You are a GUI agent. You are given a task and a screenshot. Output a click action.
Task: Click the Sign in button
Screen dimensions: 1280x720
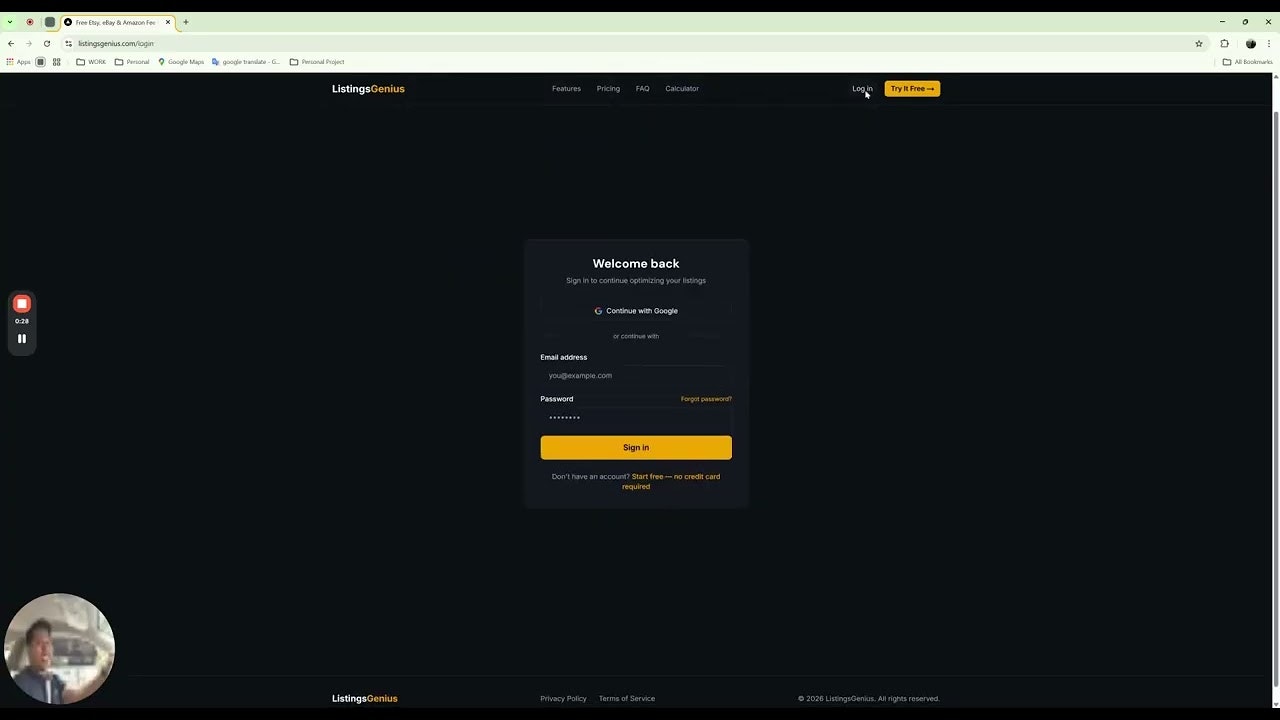[x=636, y=447]
